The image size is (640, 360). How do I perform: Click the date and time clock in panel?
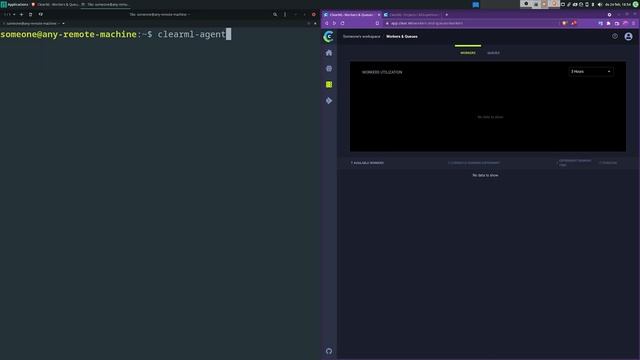point(618,4)
